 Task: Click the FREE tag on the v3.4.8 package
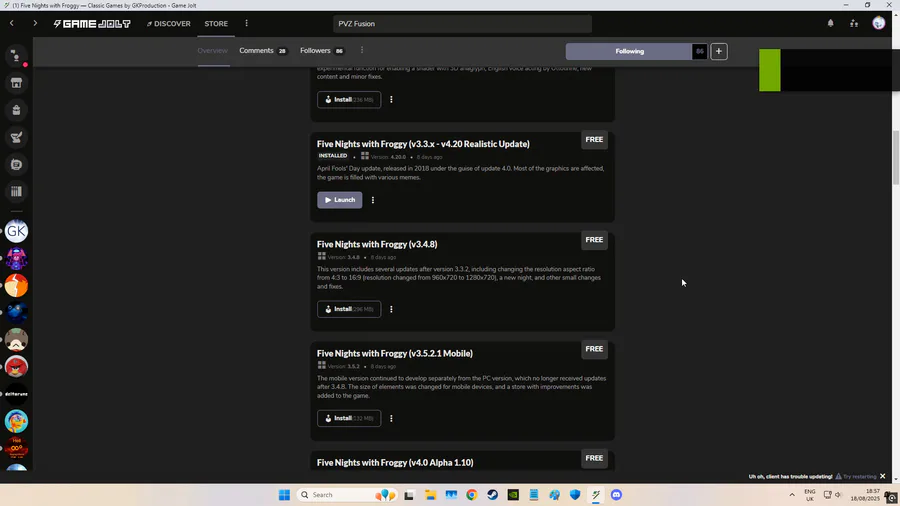(594, 240)
